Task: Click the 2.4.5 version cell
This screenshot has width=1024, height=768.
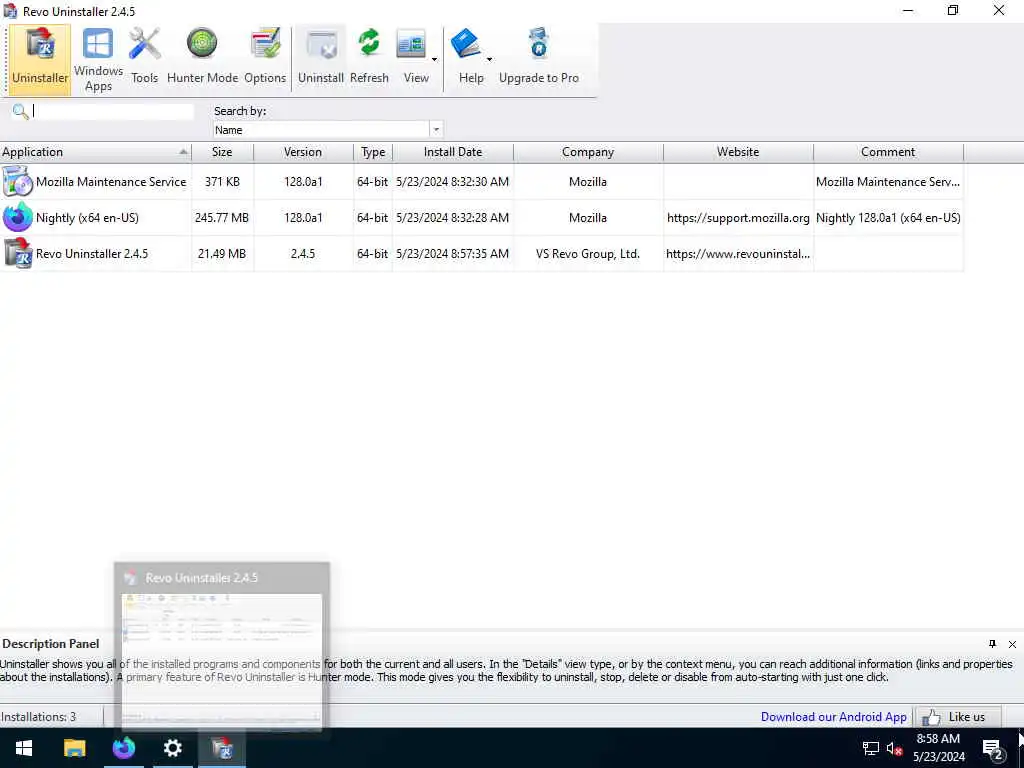Action: pos(303,253)
